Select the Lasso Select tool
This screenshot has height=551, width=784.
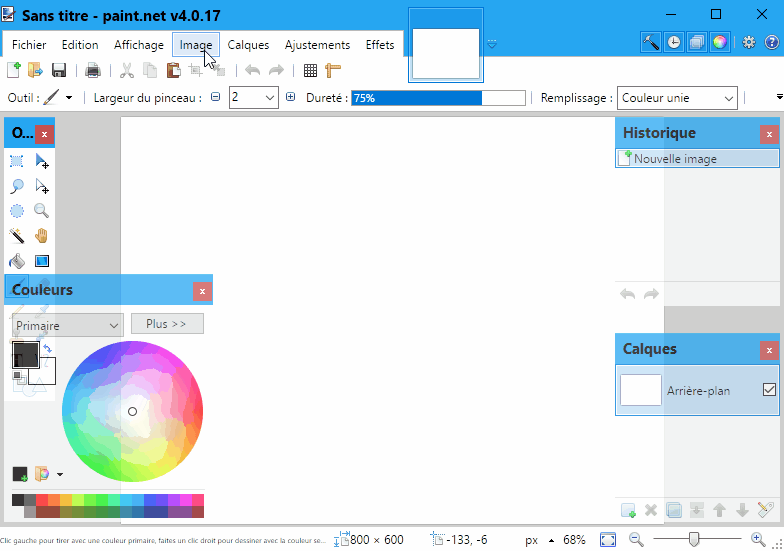[x=16, y=186]
